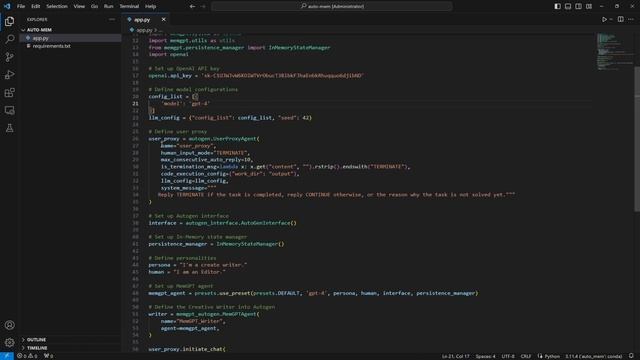Viewport: 640px width, 360px height.
Task: Open the Source Control view
Action: coord(9,57)
